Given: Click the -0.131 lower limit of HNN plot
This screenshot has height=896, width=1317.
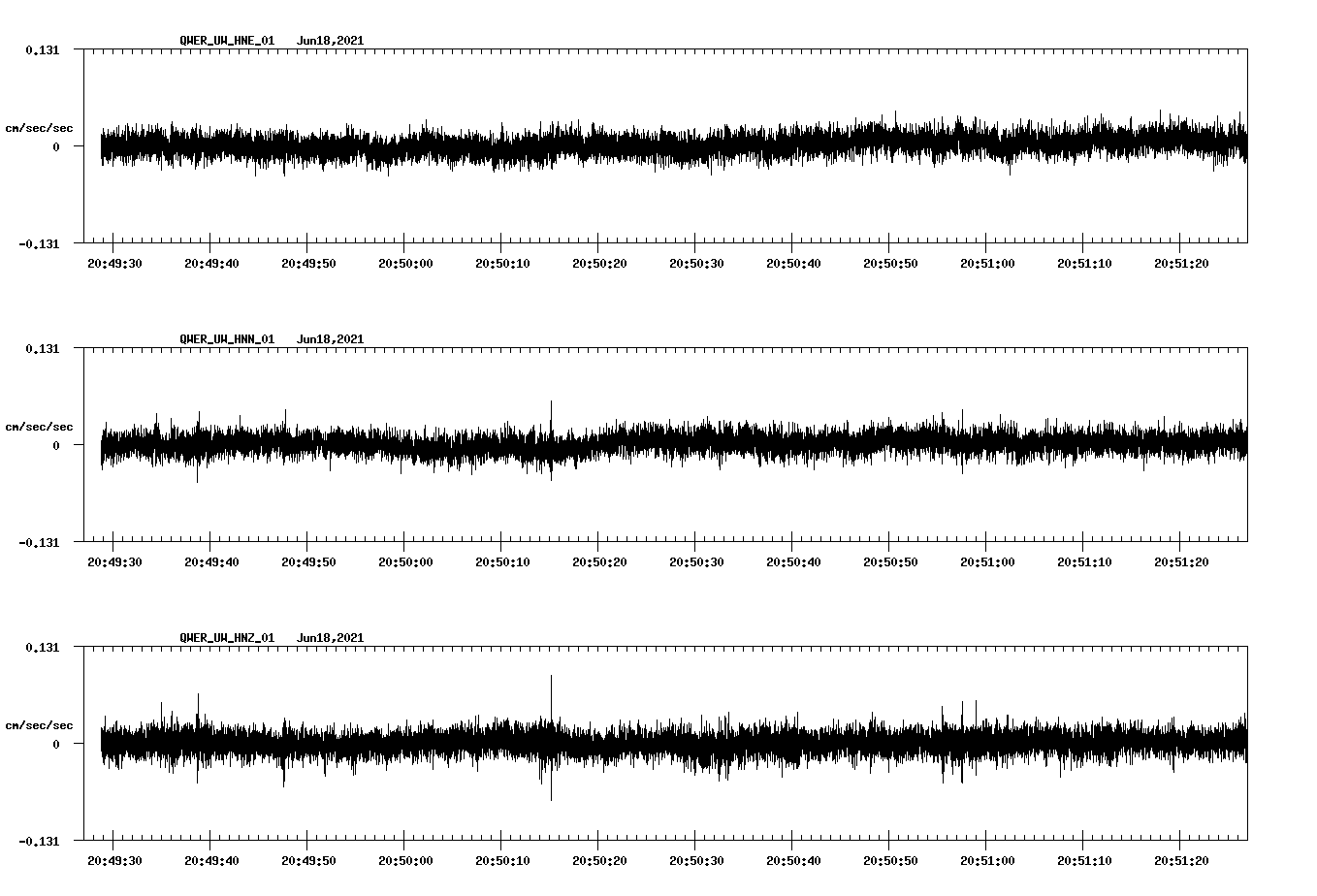Looking at the screenshot, I should (39, 542).
